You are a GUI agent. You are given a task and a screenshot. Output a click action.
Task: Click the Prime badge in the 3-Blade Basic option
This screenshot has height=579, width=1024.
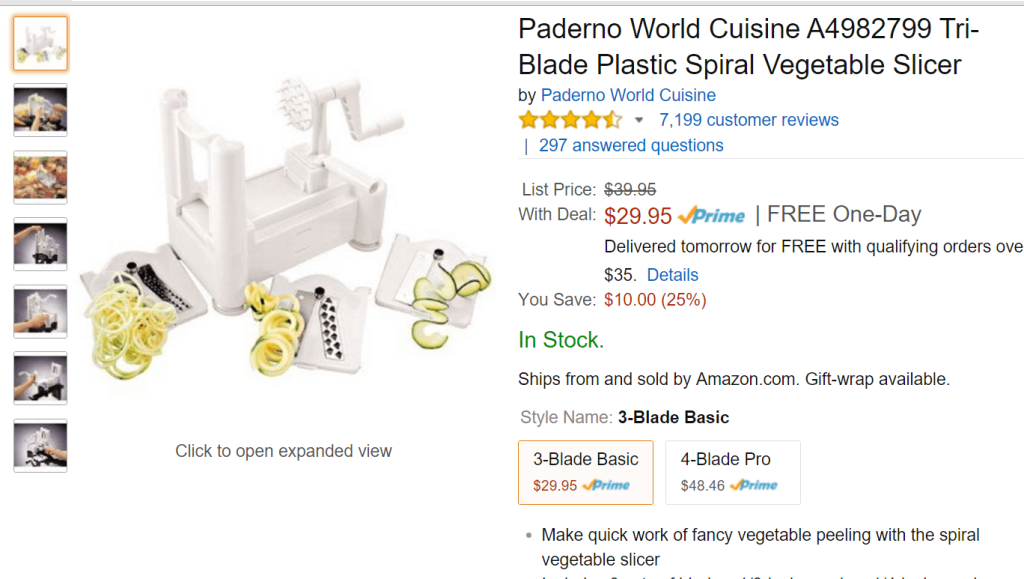coord(606,486)
